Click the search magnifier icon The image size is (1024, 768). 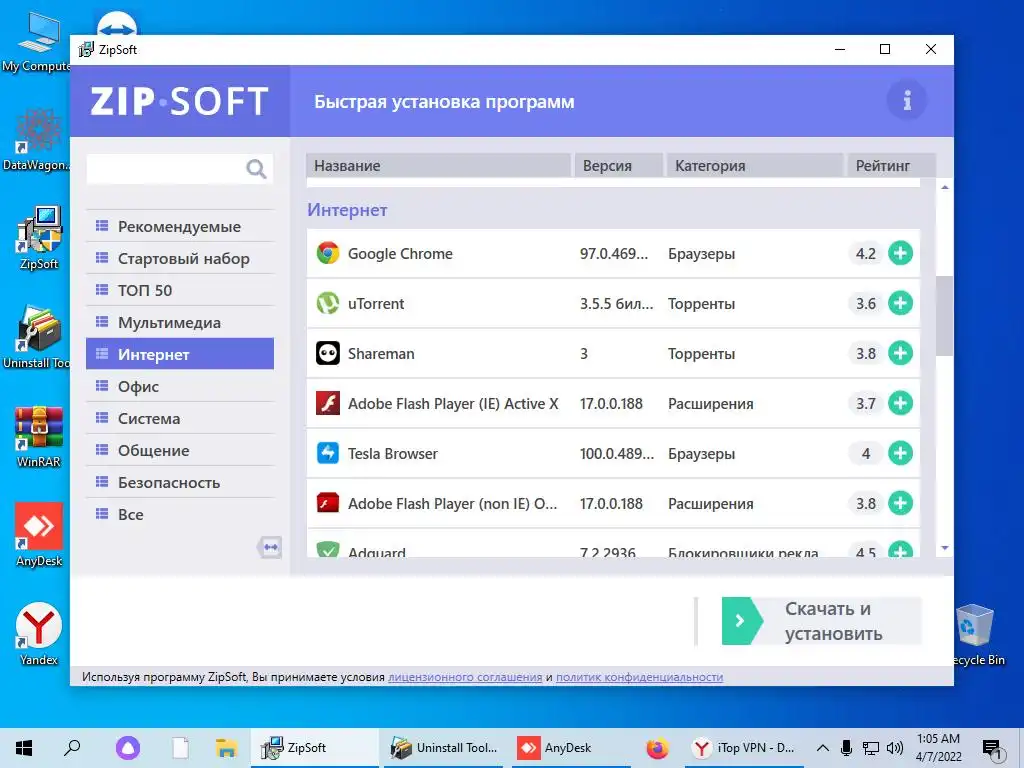(x=256, y=168)
